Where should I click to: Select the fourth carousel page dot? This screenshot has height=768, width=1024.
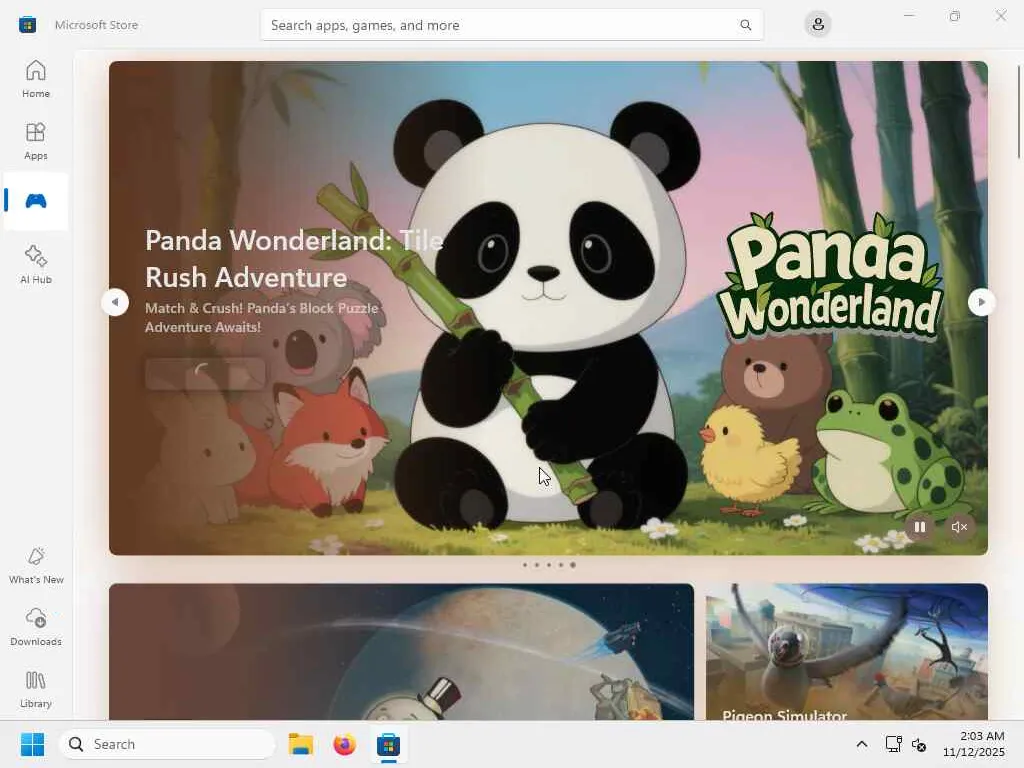tap(560, 565)
